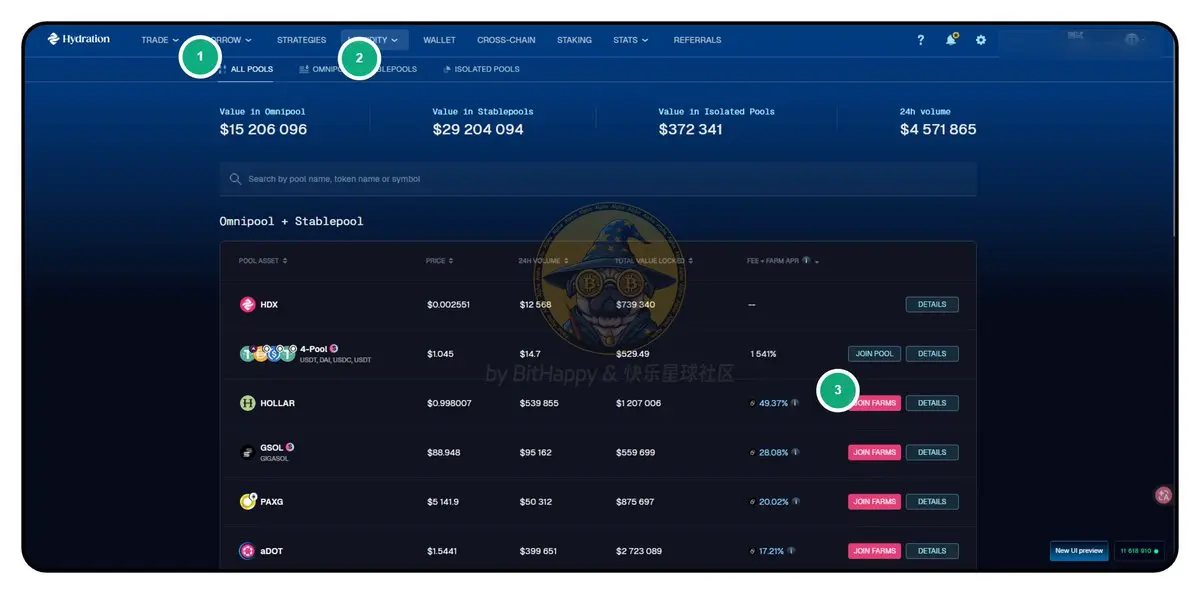This screenshot has height=594, width=1200.
Task: Click the aDOT token icon
Action: (248, 551)
